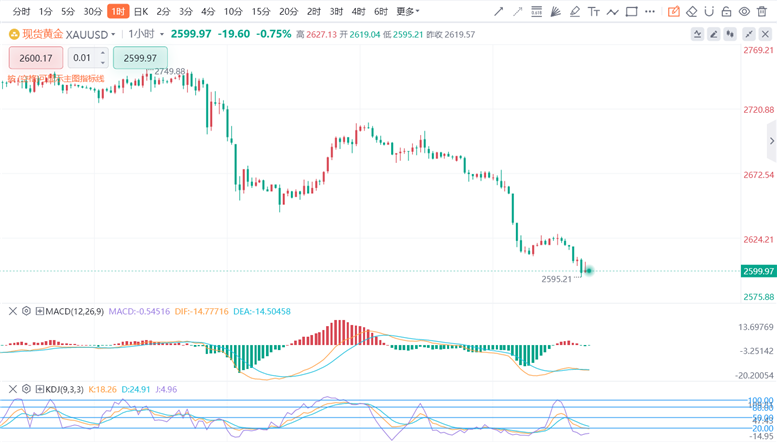The height and width of the screenshot is (444, 777).
Task: Select the active 1时 timeframe tab
Action: click(x=118, y=11)
